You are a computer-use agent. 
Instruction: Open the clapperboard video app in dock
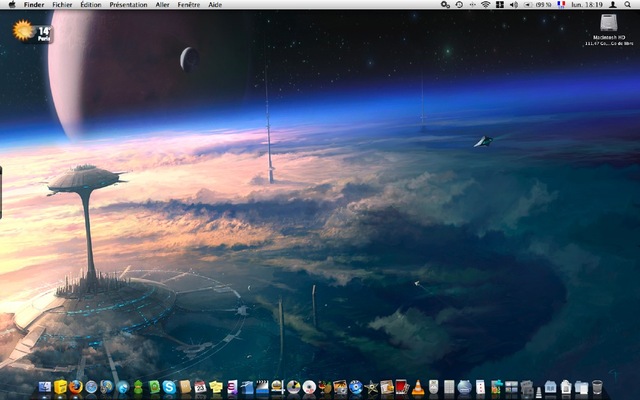pos(262,387)
